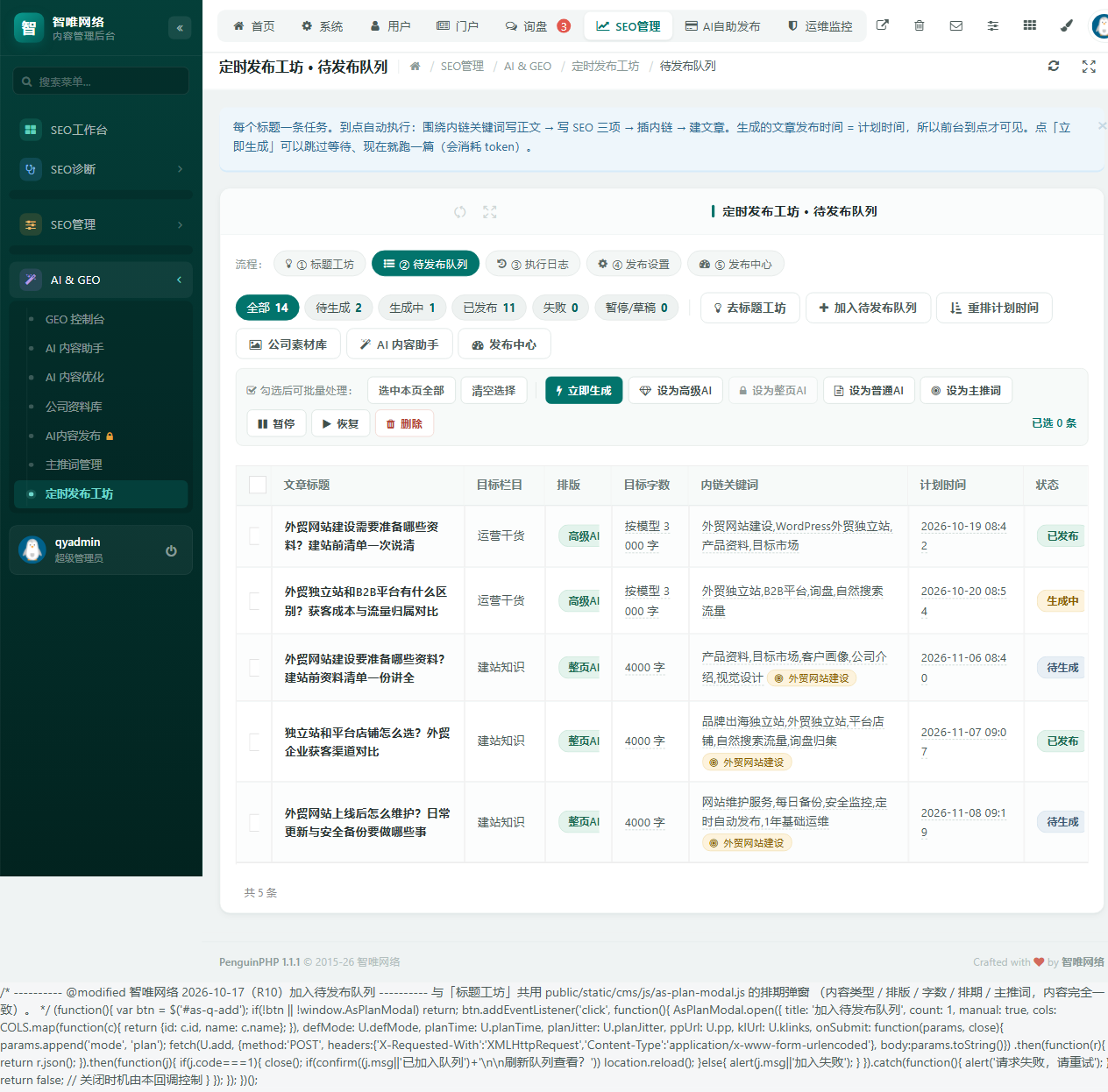Click the trash can icon in top bar
This screenshot has width=1108, height=1092.
(x=920, y=25)
